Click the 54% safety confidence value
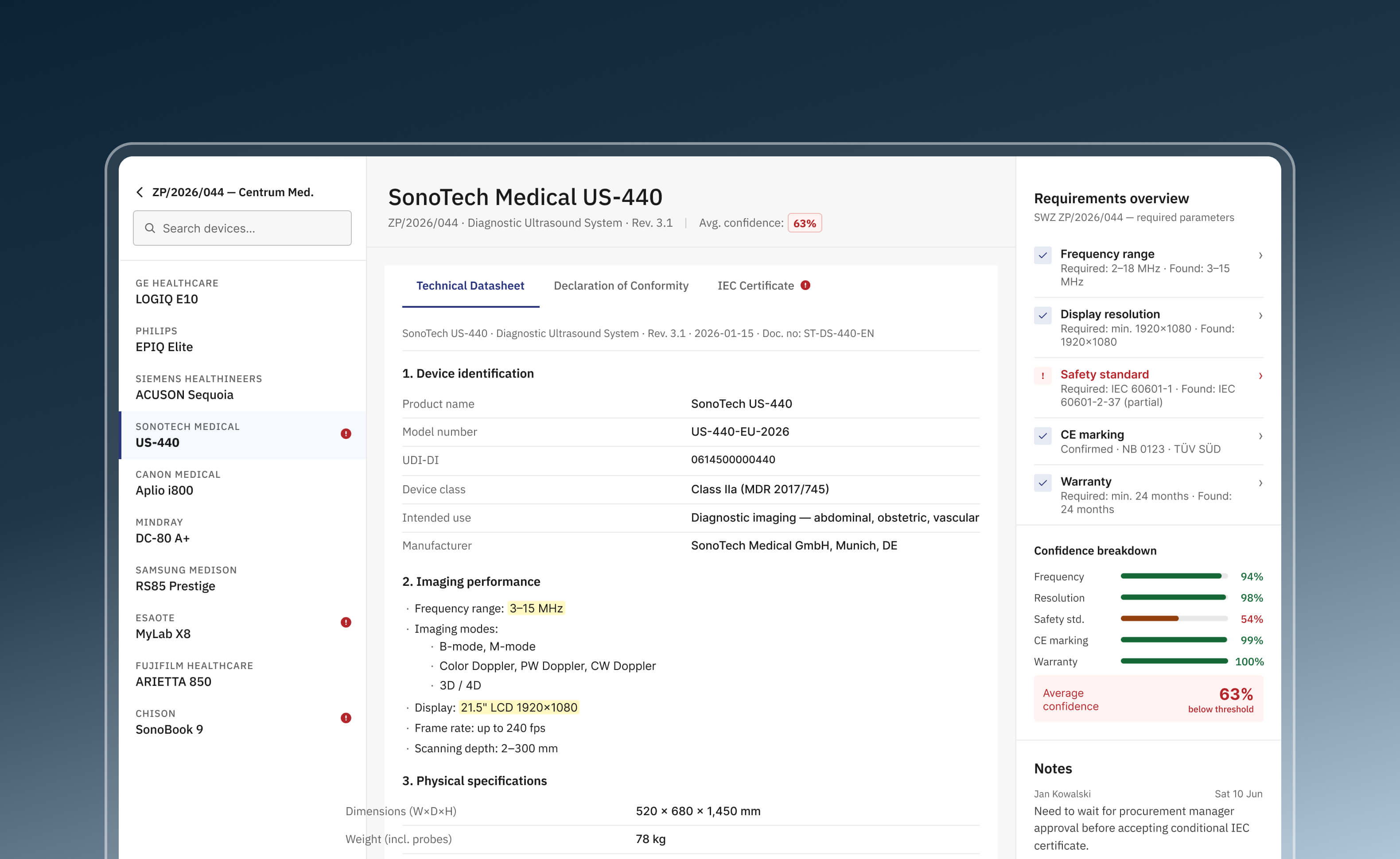This screenshot has width=1400, height=859. 1252,619
